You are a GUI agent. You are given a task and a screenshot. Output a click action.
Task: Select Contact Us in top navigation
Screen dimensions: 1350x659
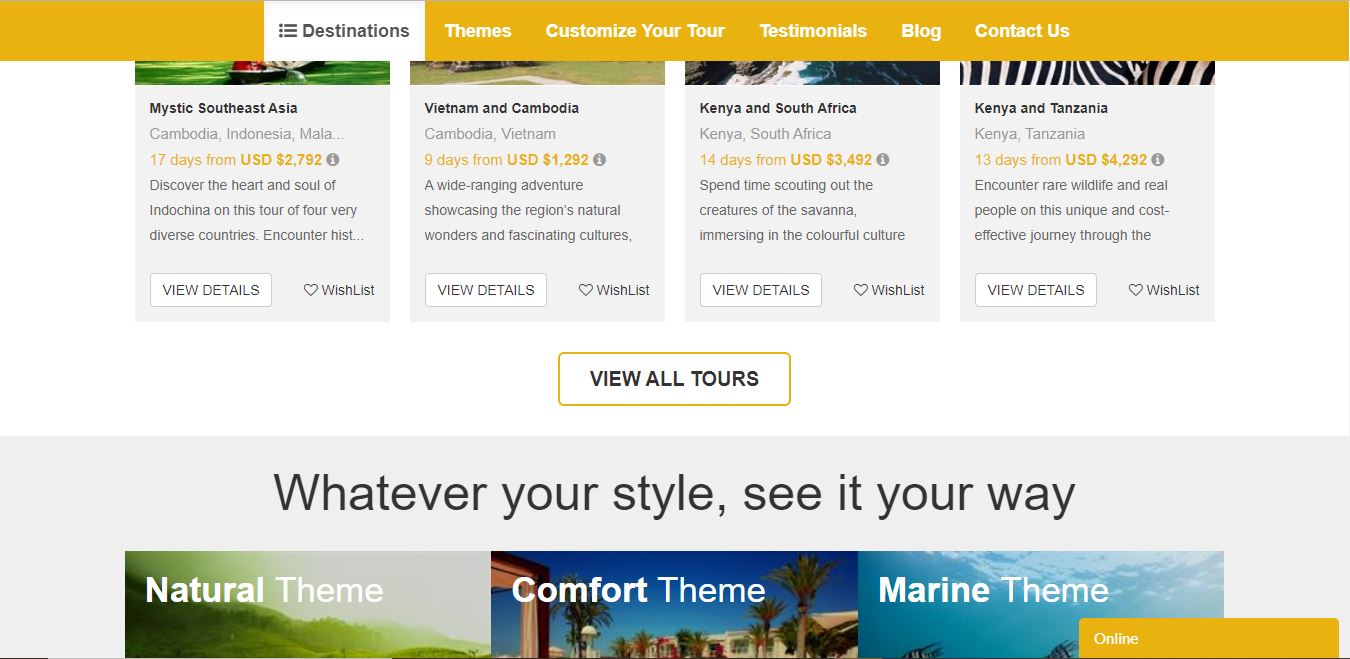[1021, 31]
